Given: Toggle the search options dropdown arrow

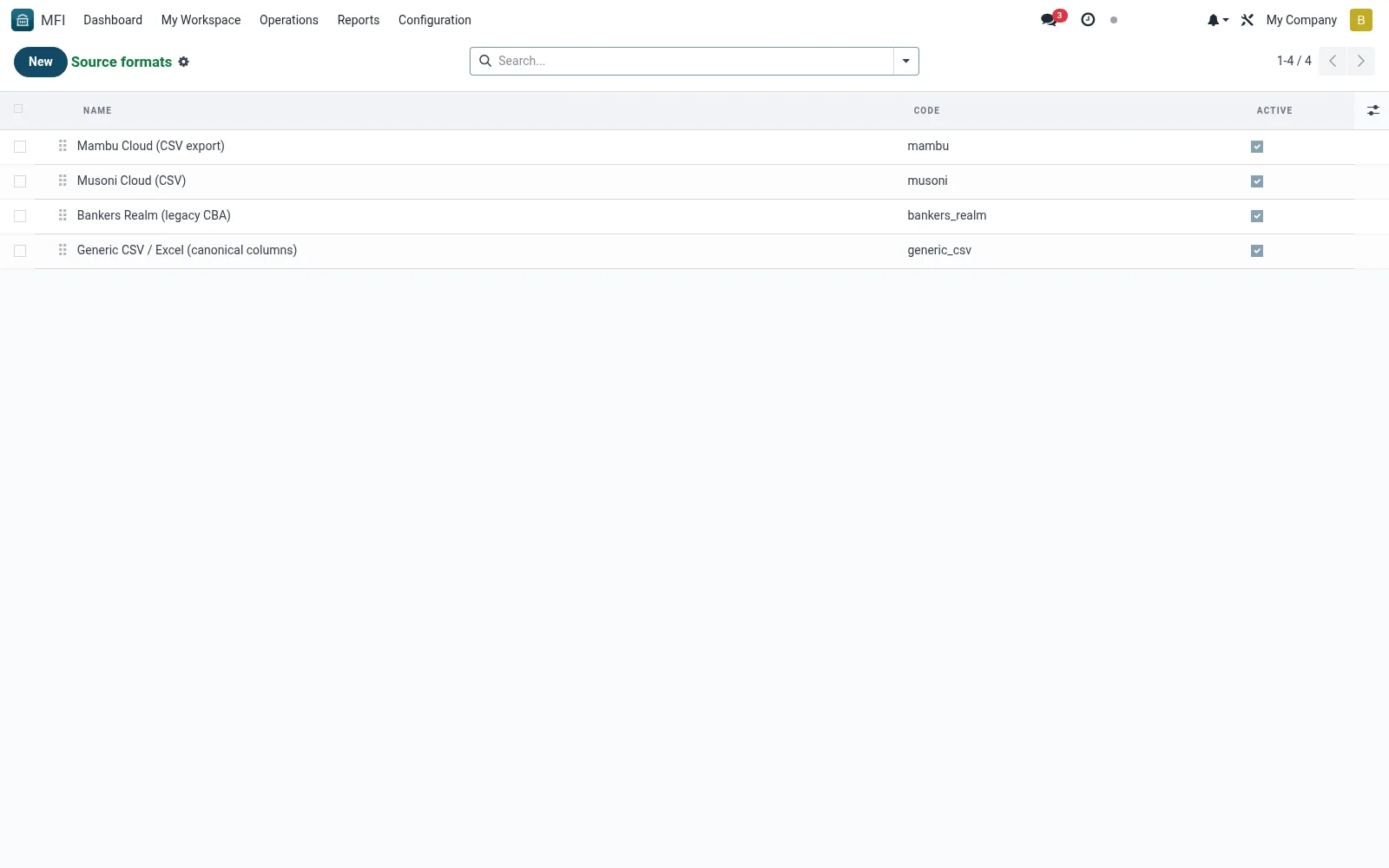Looking at the screenshot, I should point(905,61).
